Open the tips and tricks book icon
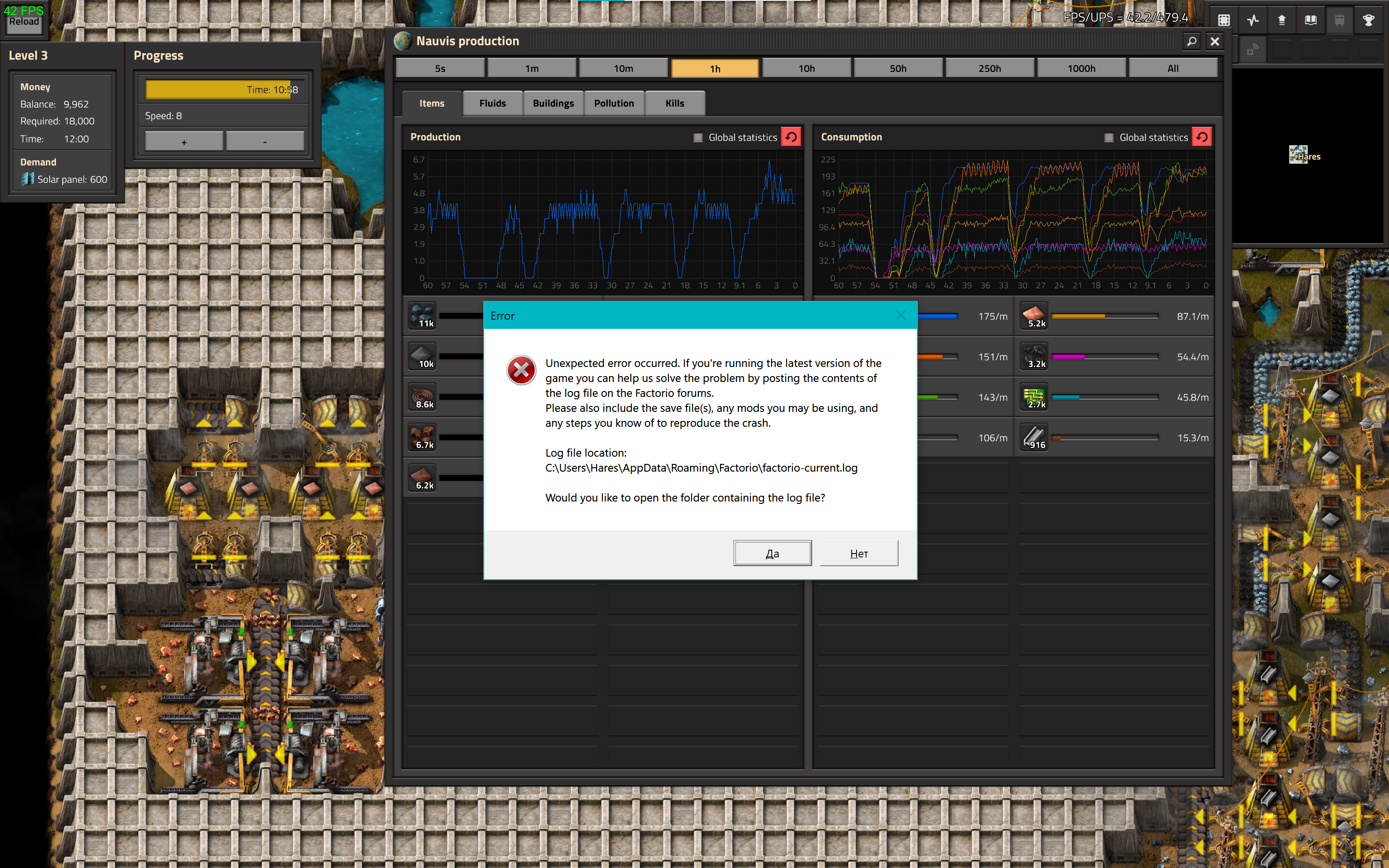 pos(1310,21)
